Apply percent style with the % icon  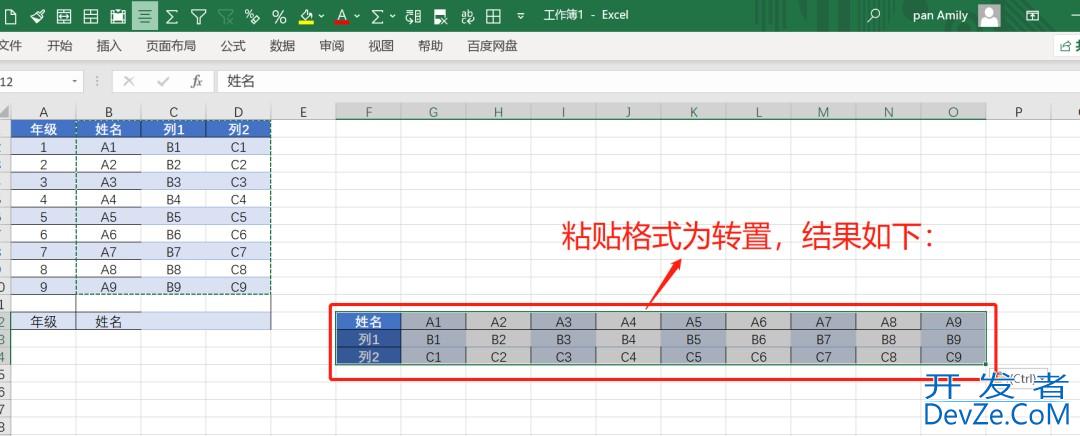pos(279,16)
